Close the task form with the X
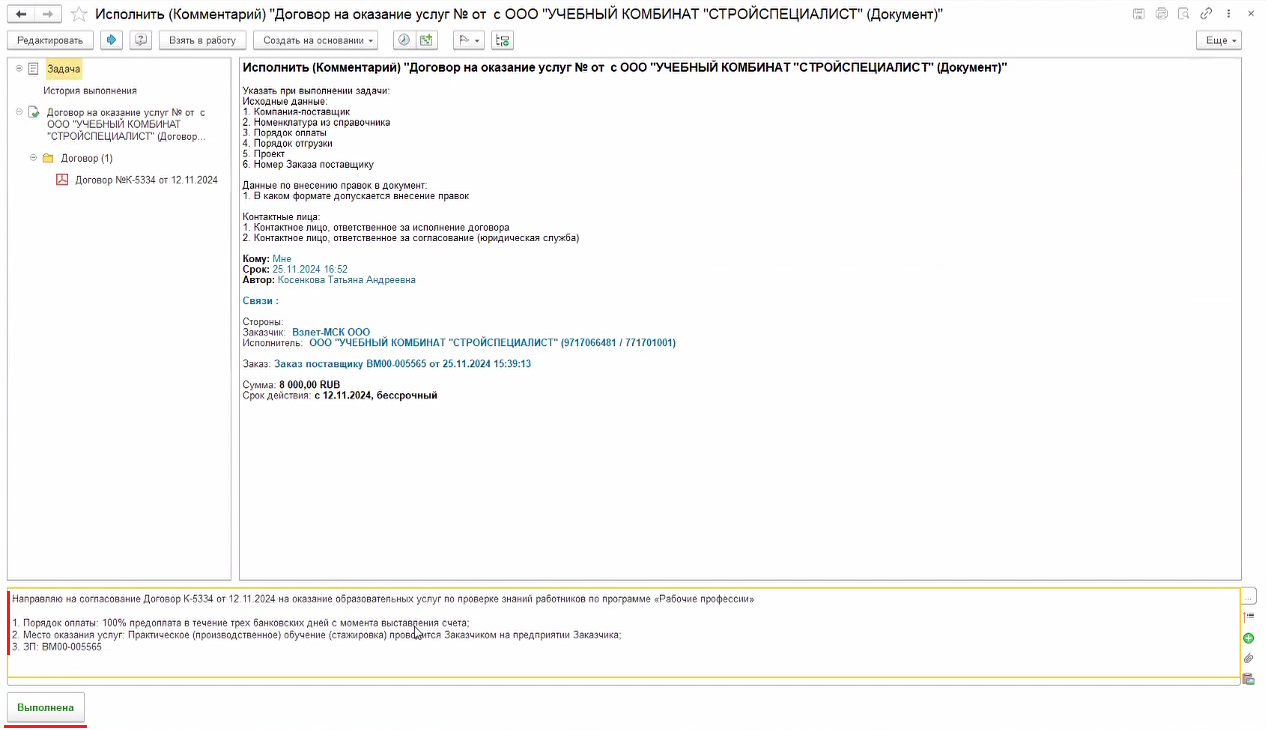This screenshot has height=730, width=1266. (1250, 14)
